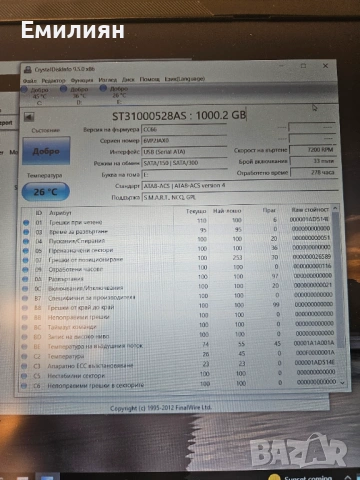Maximize the CrystalDiskInfo window
This screenshot has width=360, height=480.
point(303,66)
